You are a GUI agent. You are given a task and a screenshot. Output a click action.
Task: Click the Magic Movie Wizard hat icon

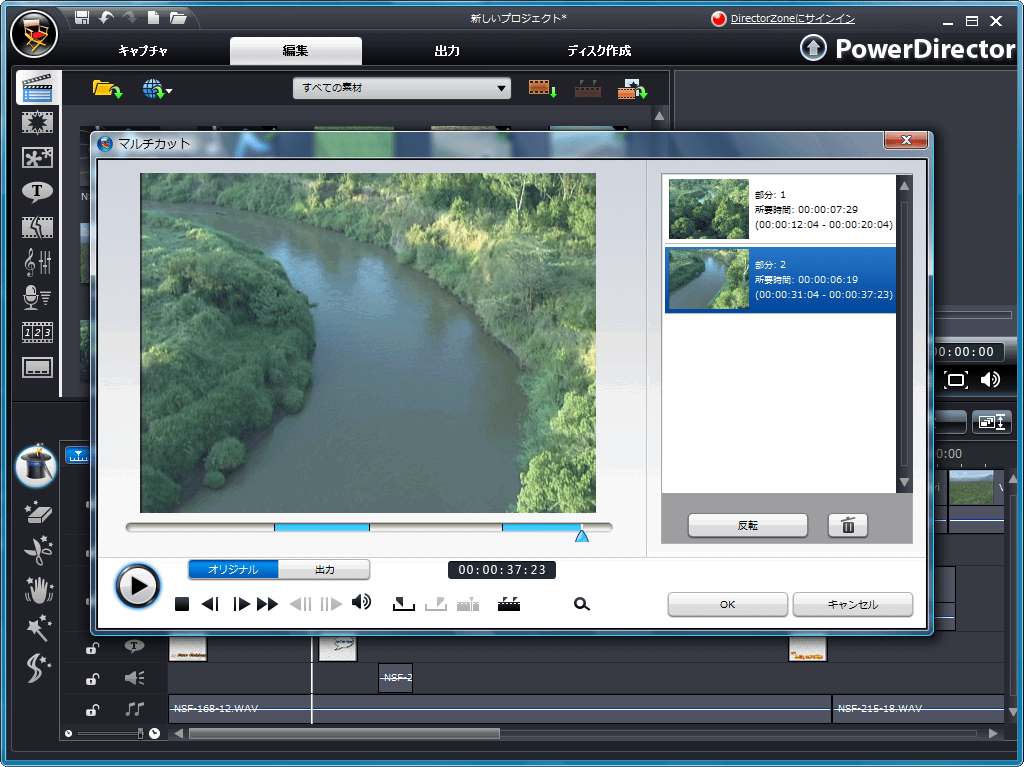click(37, 468)
